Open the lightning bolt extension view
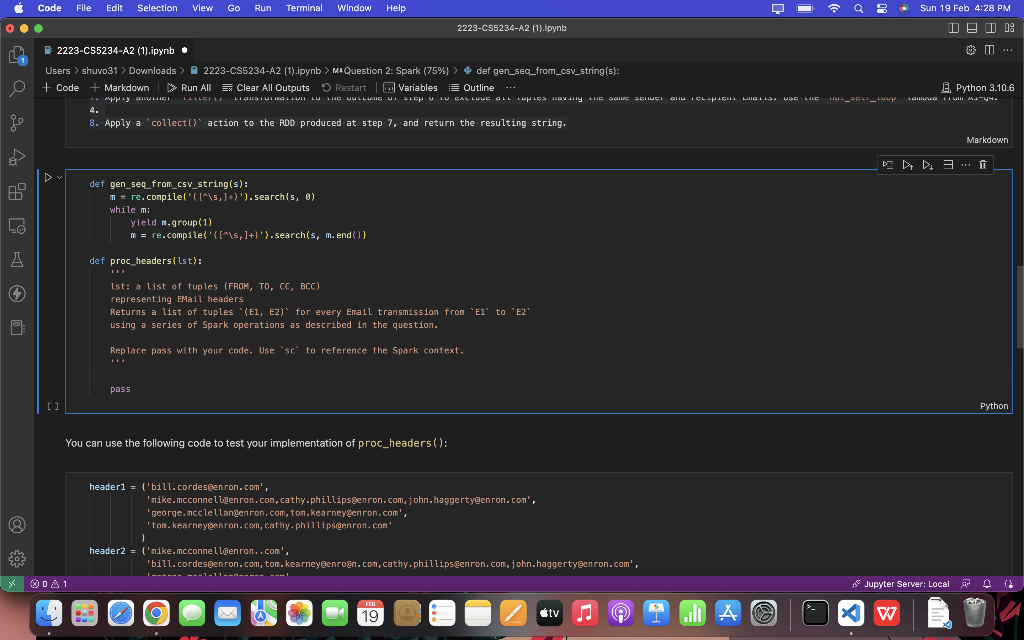This screenshot has height=640, width=1024. pyautogui.click(x=17, y=294)
